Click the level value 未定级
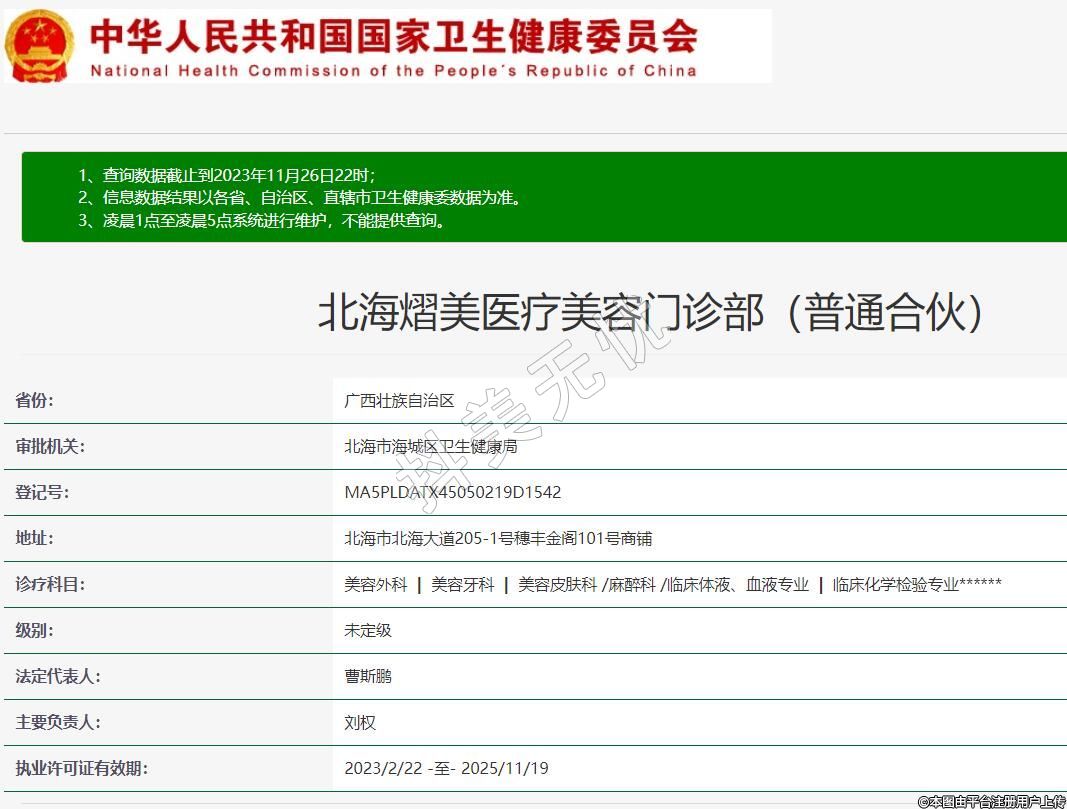Screen dimensions: 1067x809 [x=368, y=631]
